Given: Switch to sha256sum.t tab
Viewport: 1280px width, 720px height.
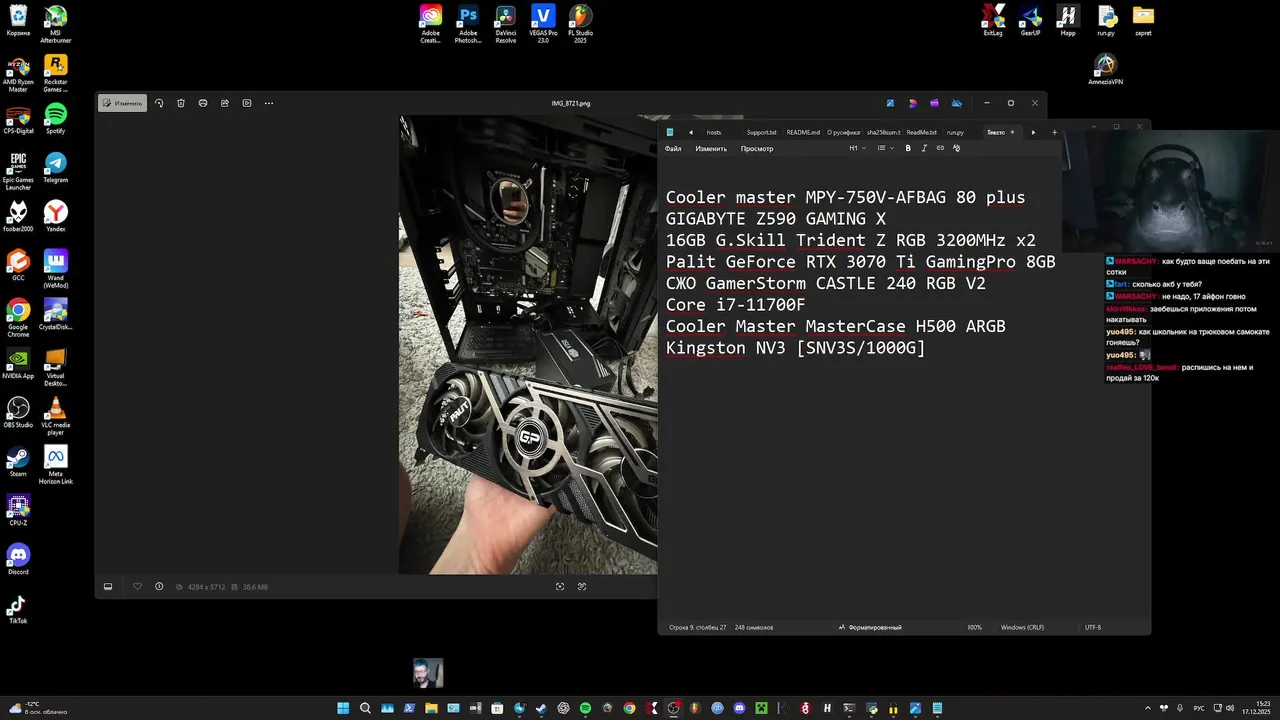Looking at the screenshot, I should pos(883,132).
